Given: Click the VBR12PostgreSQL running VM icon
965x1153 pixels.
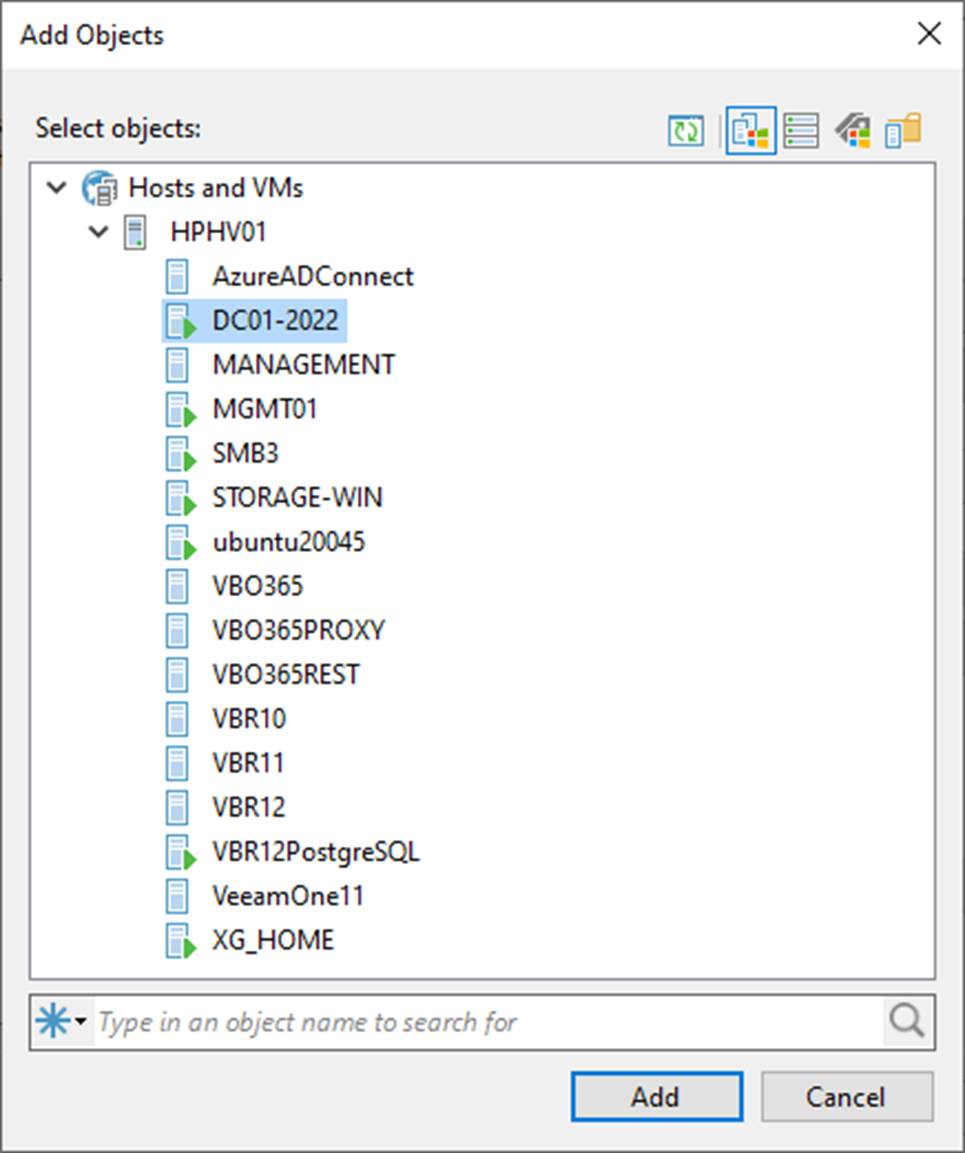Looking at the screenshot, I should coord(181,852).
